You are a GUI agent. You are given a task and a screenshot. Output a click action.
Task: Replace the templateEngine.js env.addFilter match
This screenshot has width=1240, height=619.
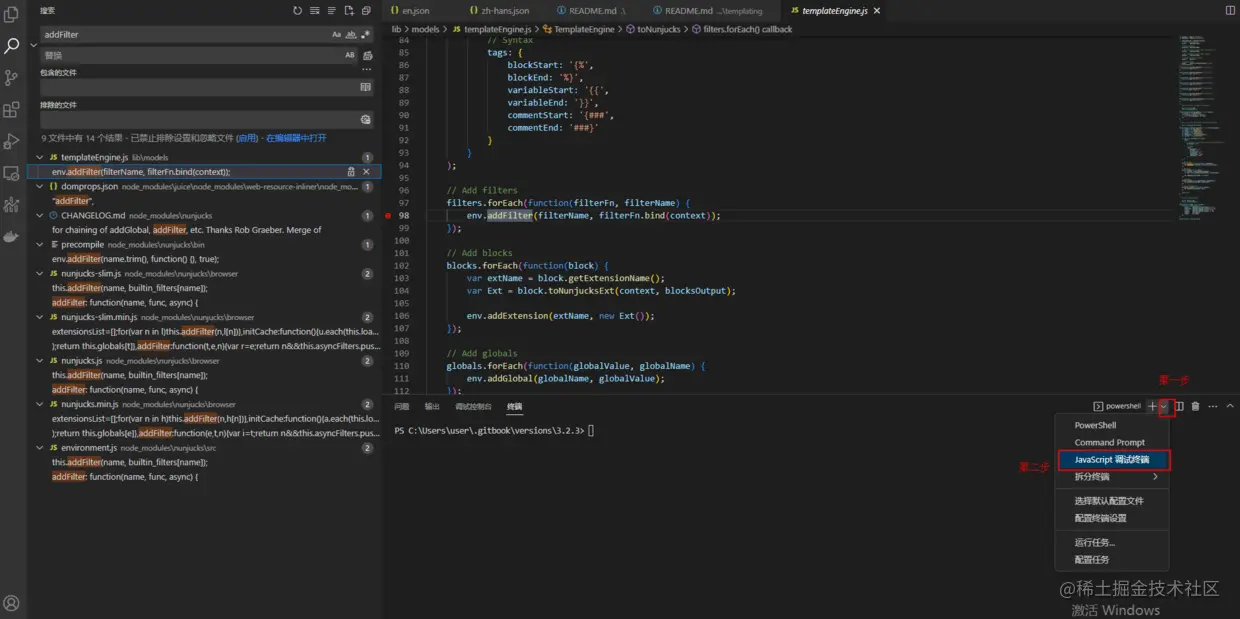click(351, 172)
